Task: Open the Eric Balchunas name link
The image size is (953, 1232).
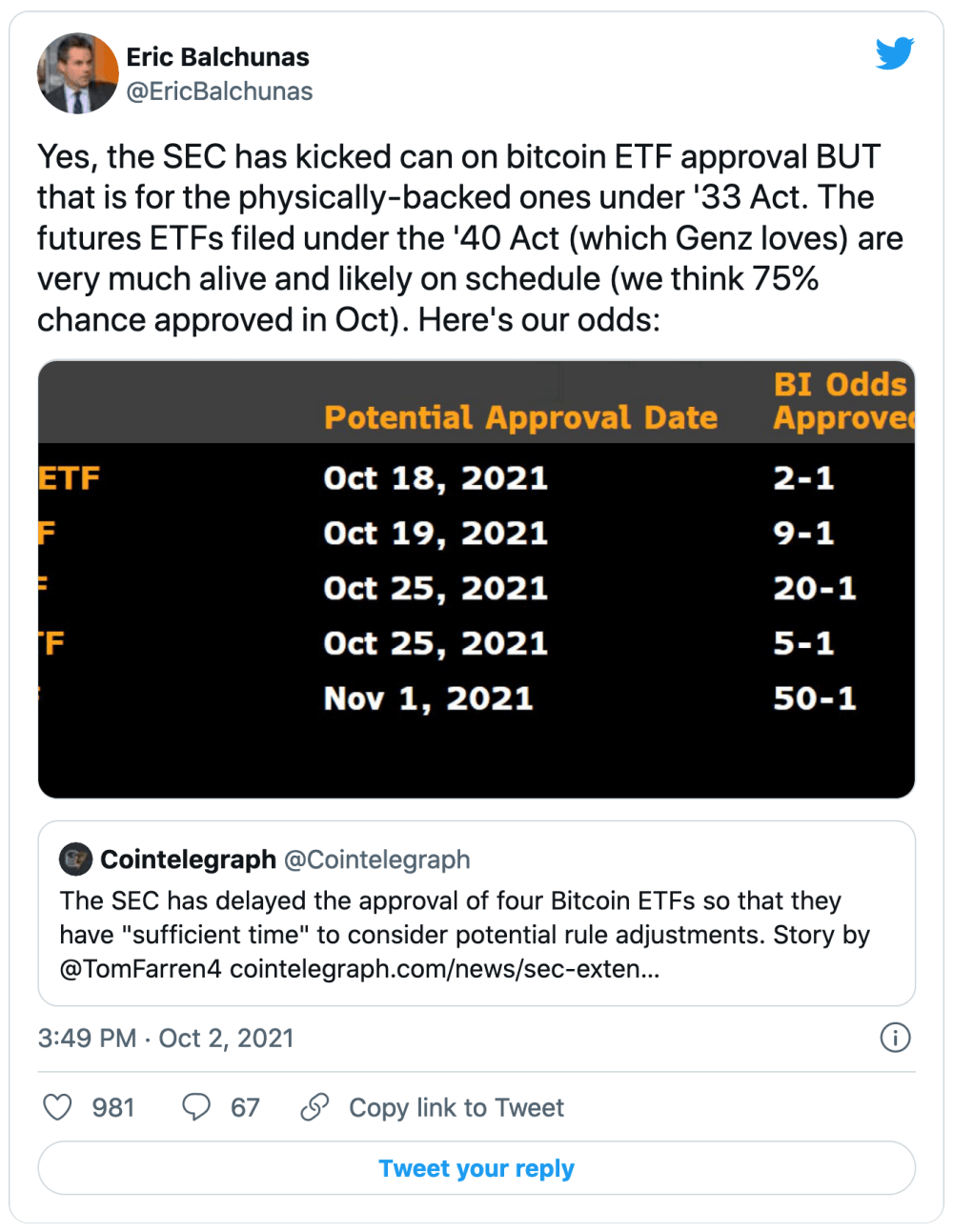Action: pyautogui.click(x=218, y=57)
